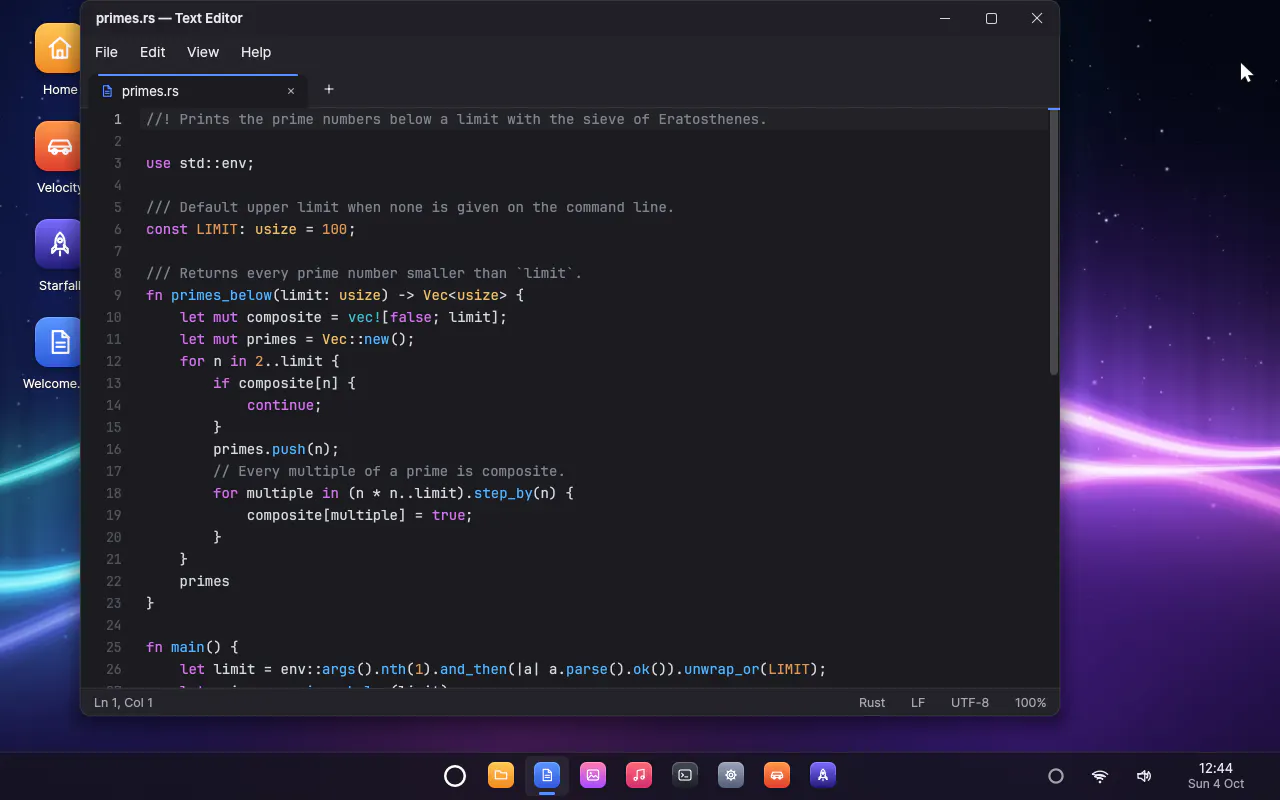Click the 'fn main() {' line
The image size is (1280, 800).
[x=192, y=647]
